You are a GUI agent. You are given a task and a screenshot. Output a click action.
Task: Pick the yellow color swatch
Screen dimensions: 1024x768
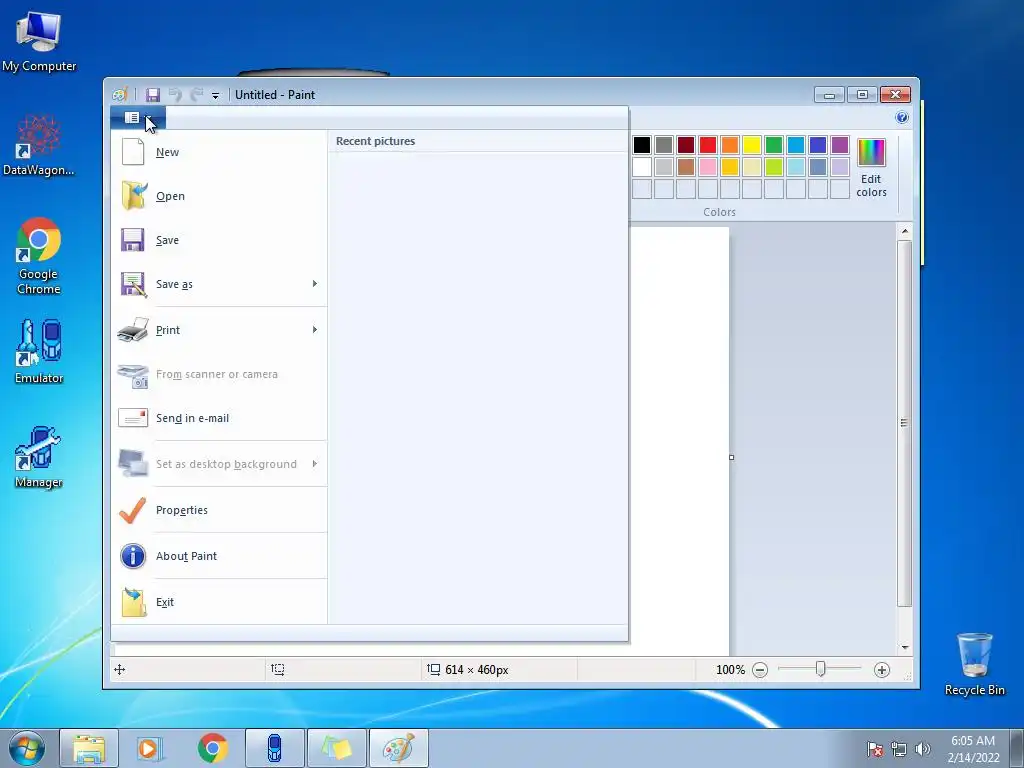(752, 145)
